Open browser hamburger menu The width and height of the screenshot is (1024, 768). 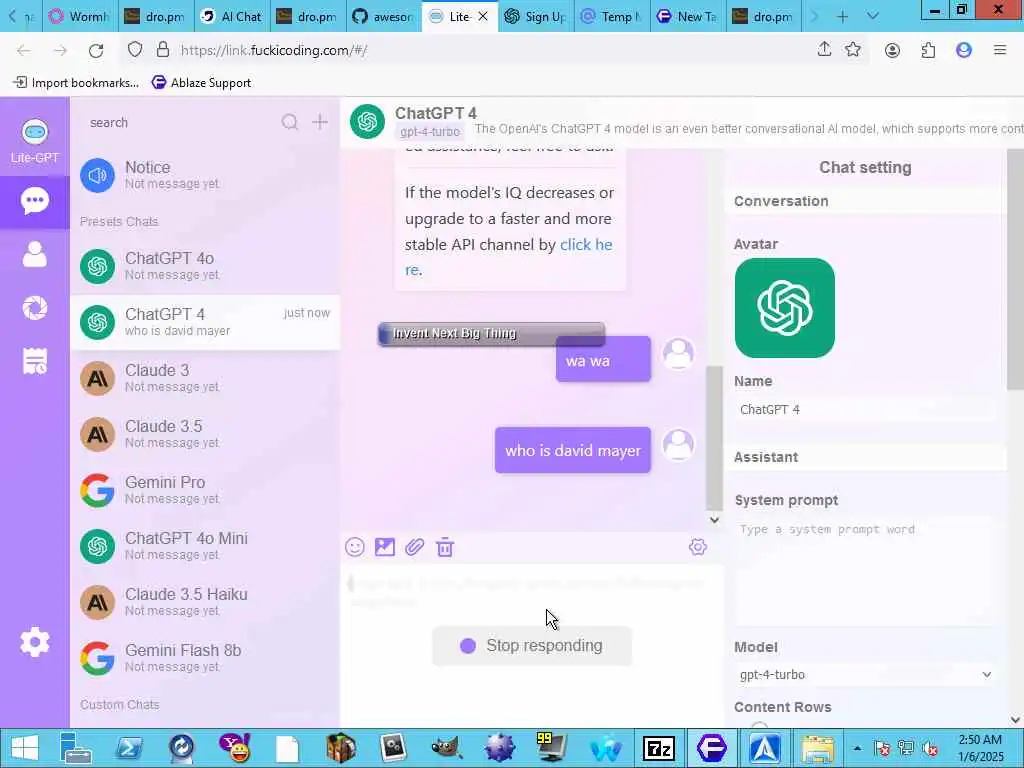1000,50
